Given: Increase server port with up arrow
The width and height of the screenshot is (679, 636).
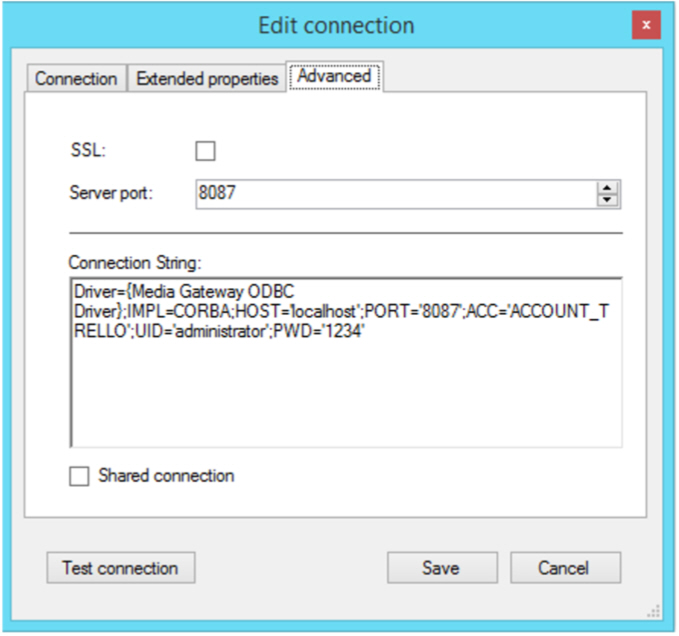Looking at the screenshot, I should 608,188.
